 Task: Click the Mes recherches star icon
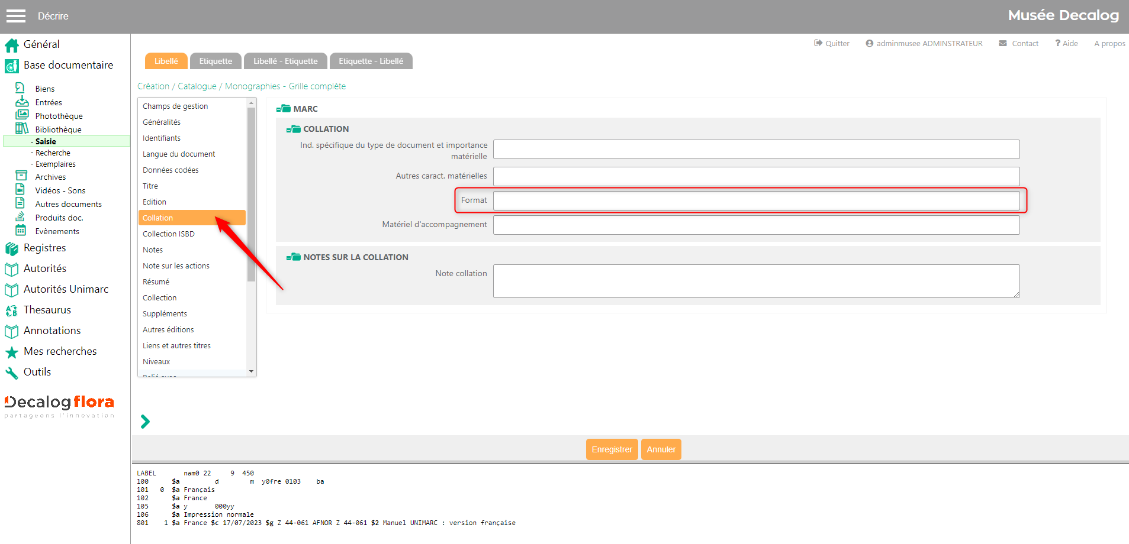[x=12, y=352]
